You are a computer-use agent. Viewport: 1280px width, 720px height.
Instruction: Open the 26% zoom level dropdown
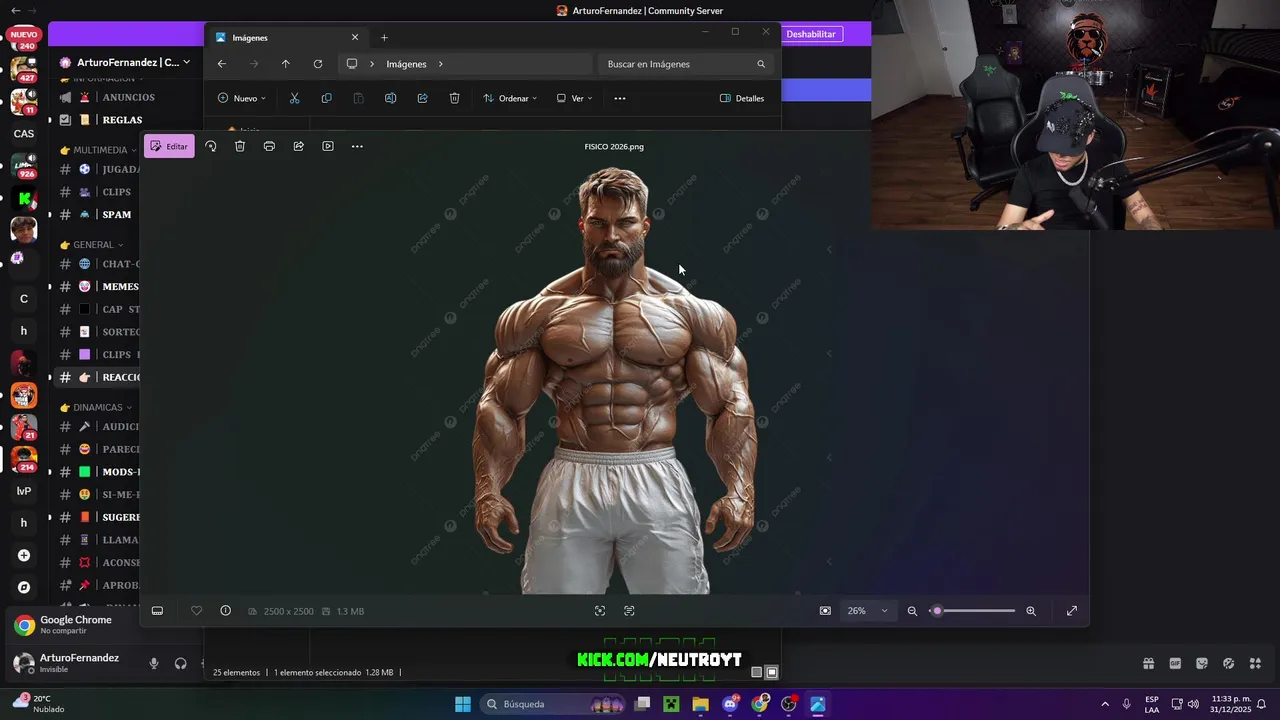point(867,611)
